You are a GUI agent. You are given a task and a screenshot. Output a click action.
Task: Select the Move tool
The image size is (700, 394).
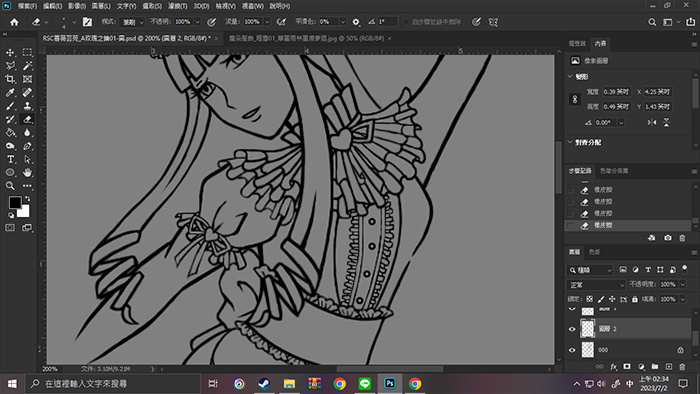coord(10,53)
